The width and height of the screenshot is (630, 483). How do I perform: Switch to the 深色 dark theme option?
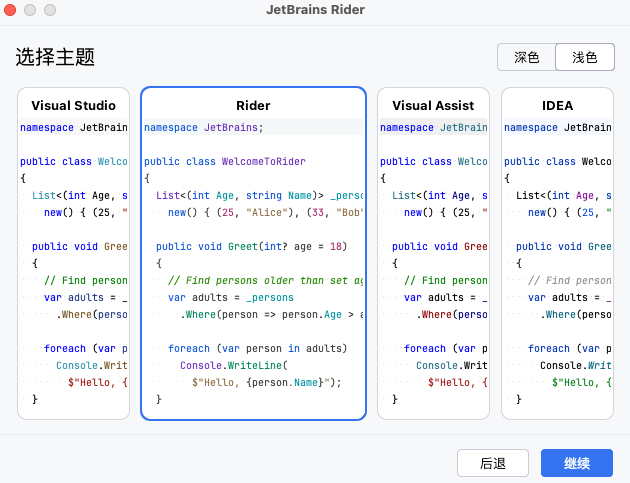[526, 57]
